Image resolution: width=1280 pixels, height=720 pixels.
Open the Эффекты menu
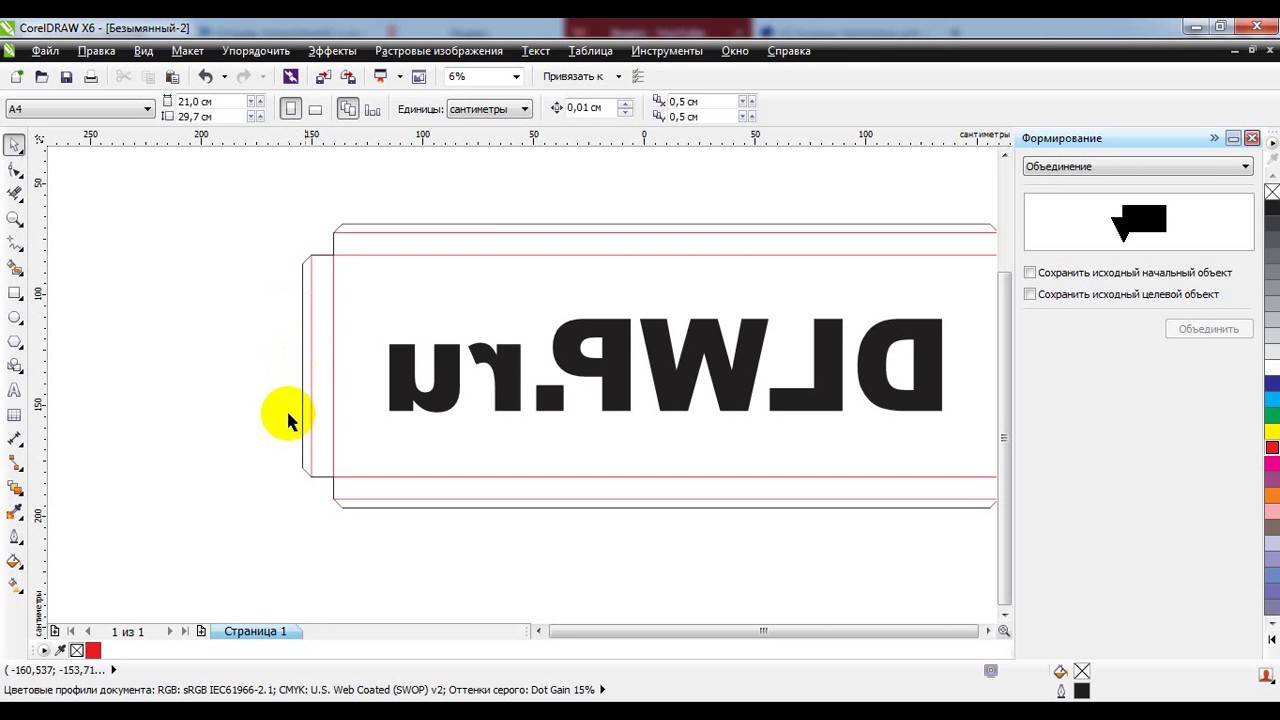coord(332,50)
